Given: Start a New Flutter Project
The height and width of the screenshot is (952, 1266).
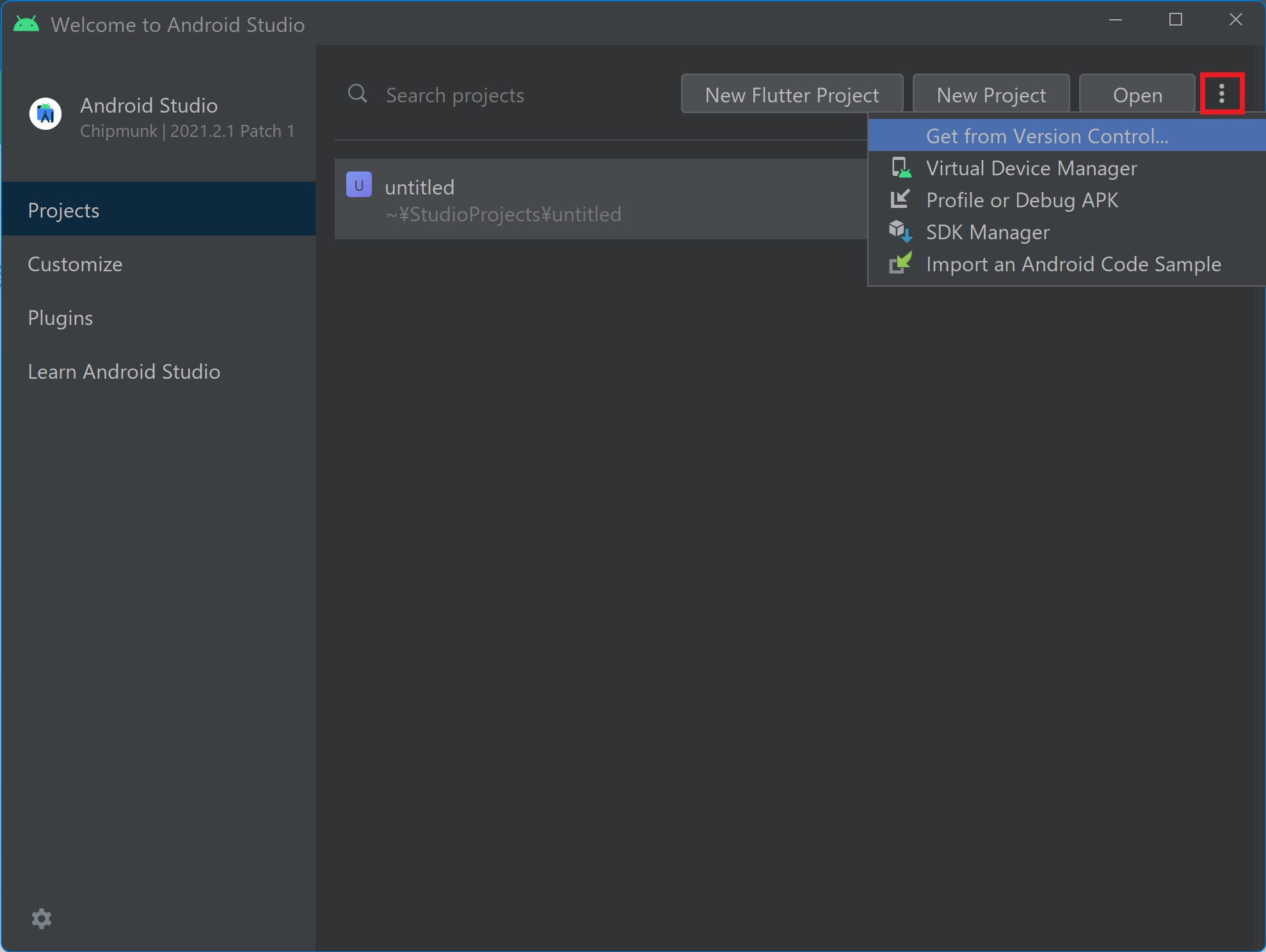Looking at the screenshot, I should pos(791,94).
